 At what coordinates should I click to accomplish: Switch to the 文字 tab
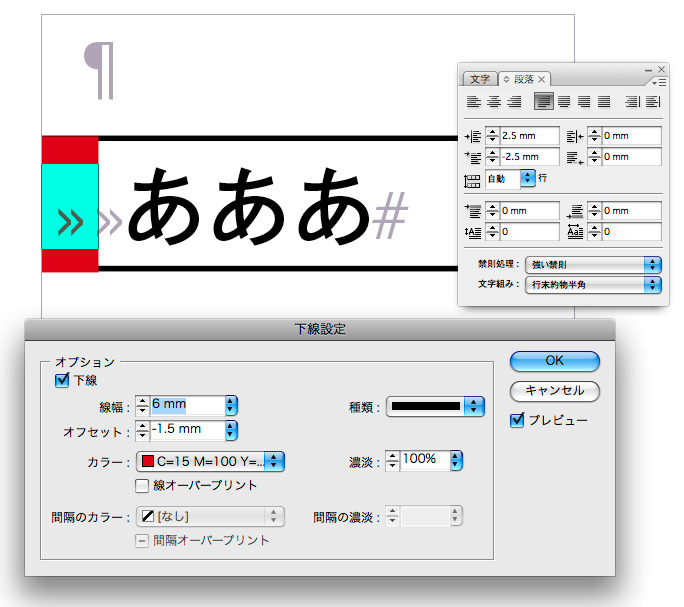pyautogui.click(x=480, y=79)
